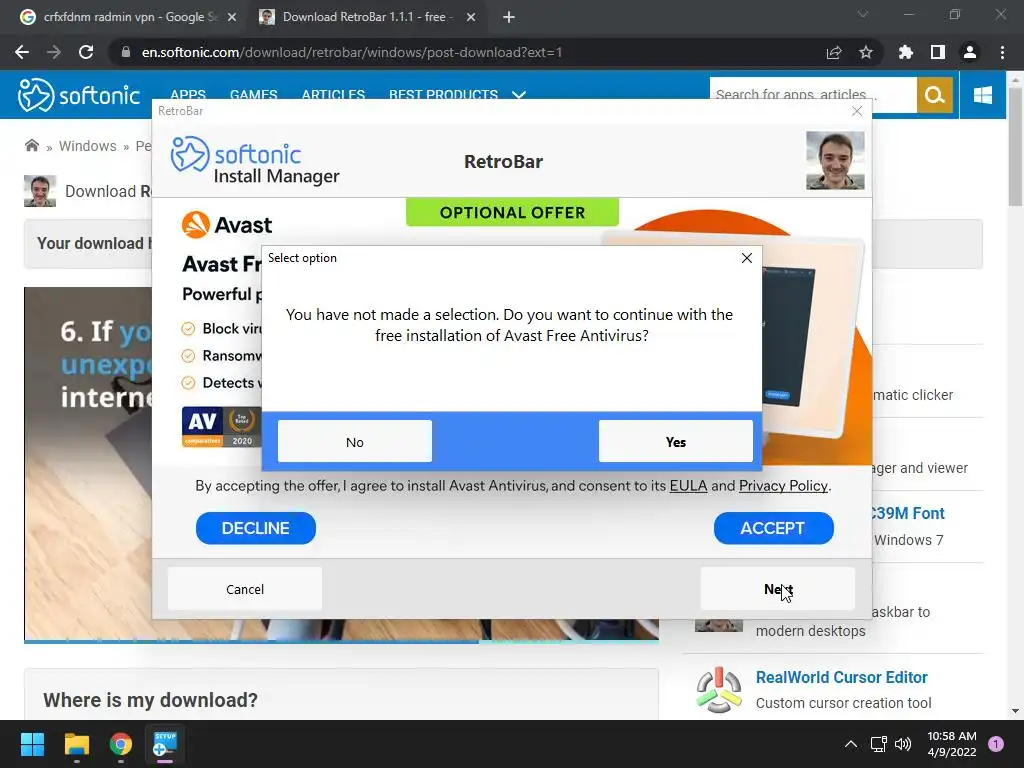Click the RetroBar developer photo thumbnail
The width and height of the screenshot is (1024, 768).
tap(835, 161)
